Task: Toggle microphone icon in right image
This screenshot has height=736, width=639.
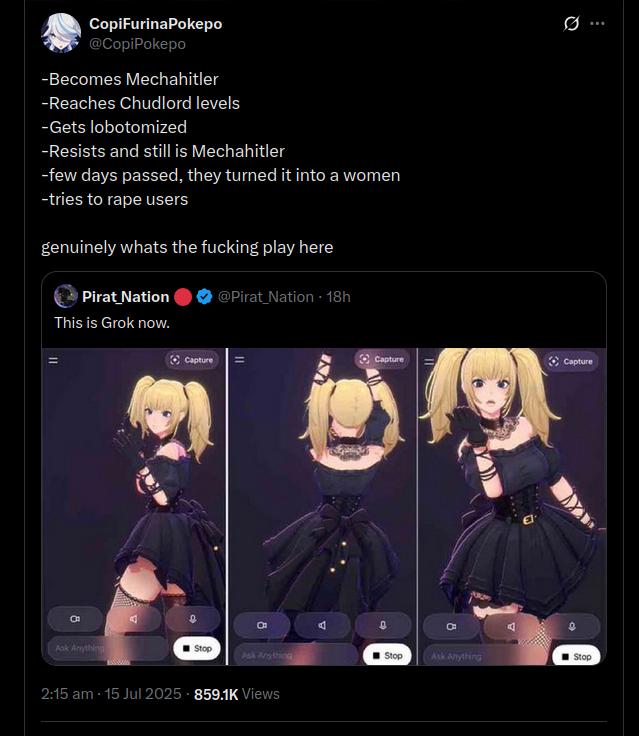Action: tap(572, 627)
